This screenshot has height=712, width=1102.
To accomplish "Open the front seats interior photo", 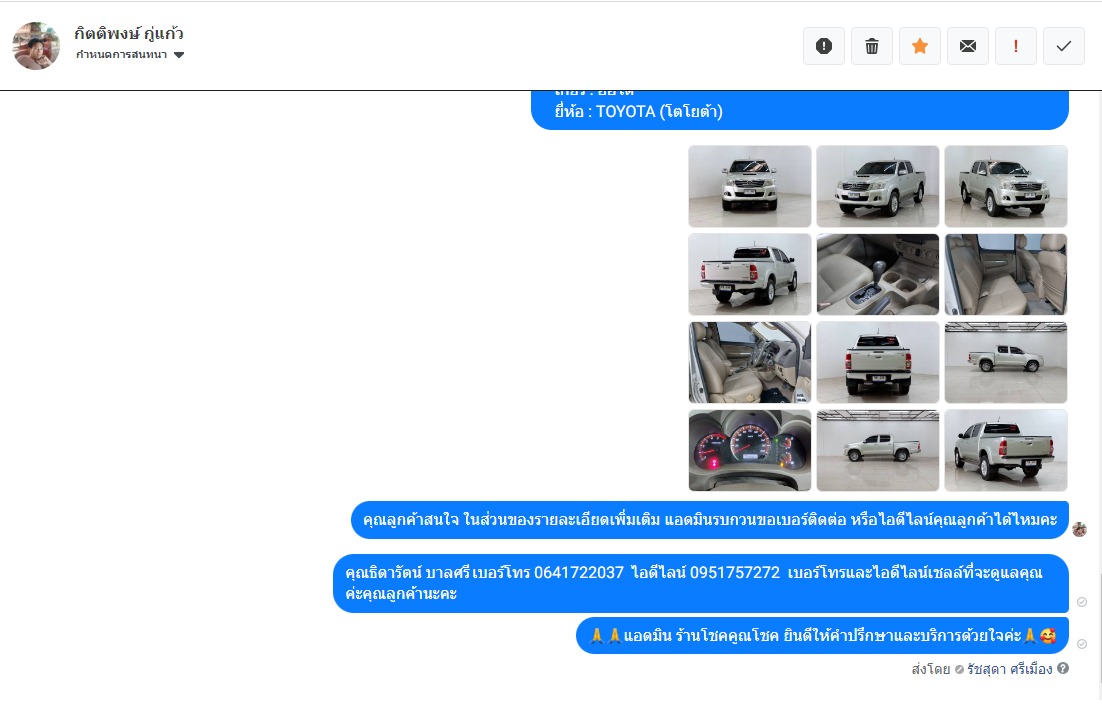I will 750,363.
